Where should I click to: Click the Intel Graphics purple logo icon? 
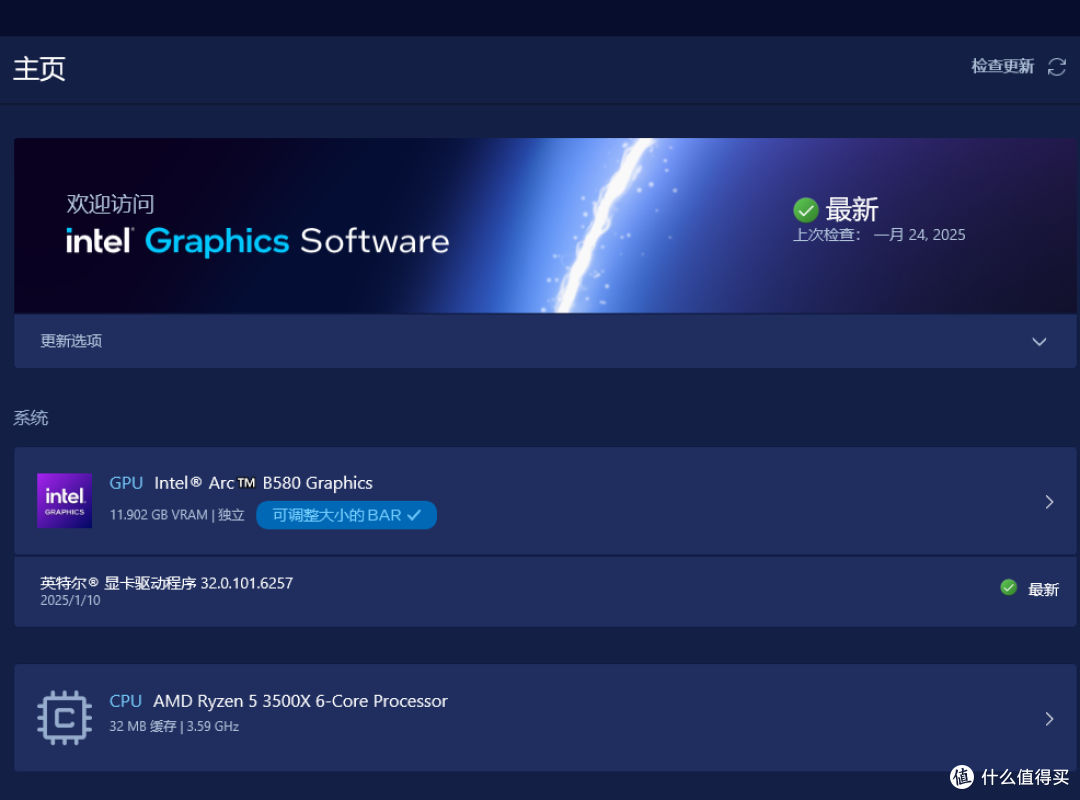65,501
